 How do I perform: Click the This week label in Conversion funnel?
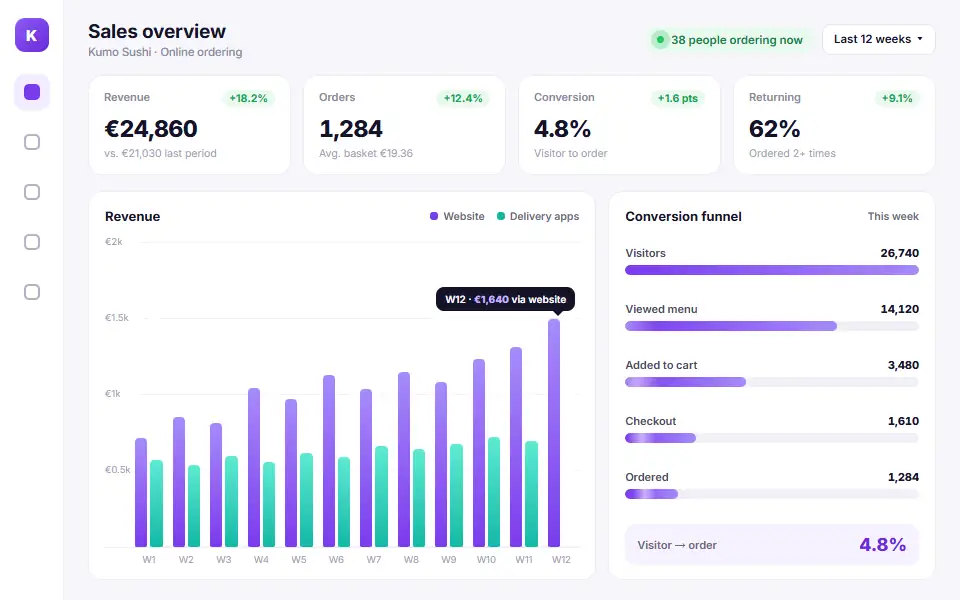click(893, 216)
